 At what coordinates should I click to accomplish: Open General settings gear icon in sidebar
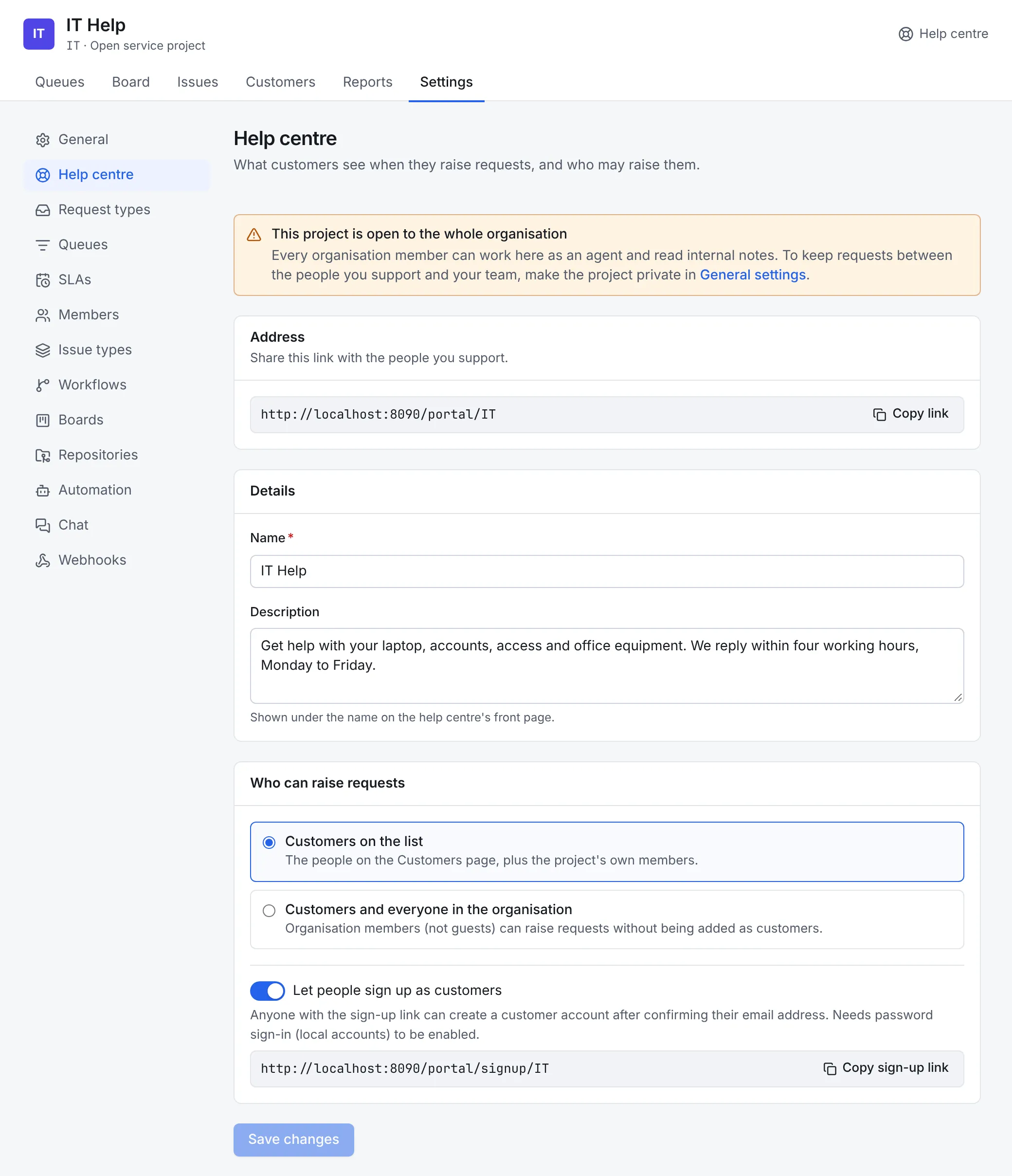(42, 140)
